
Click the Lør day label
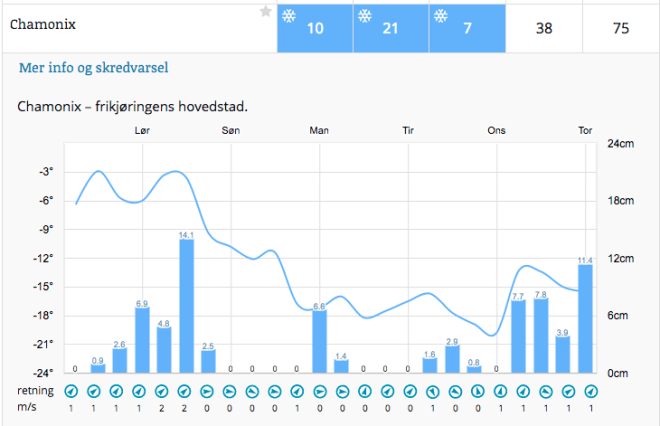click(142, 130)
